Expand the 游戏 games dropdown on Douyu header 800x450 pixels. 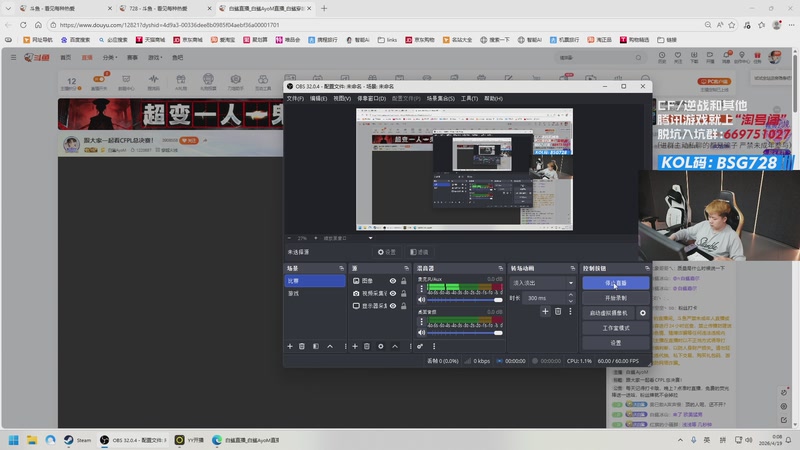155,58
